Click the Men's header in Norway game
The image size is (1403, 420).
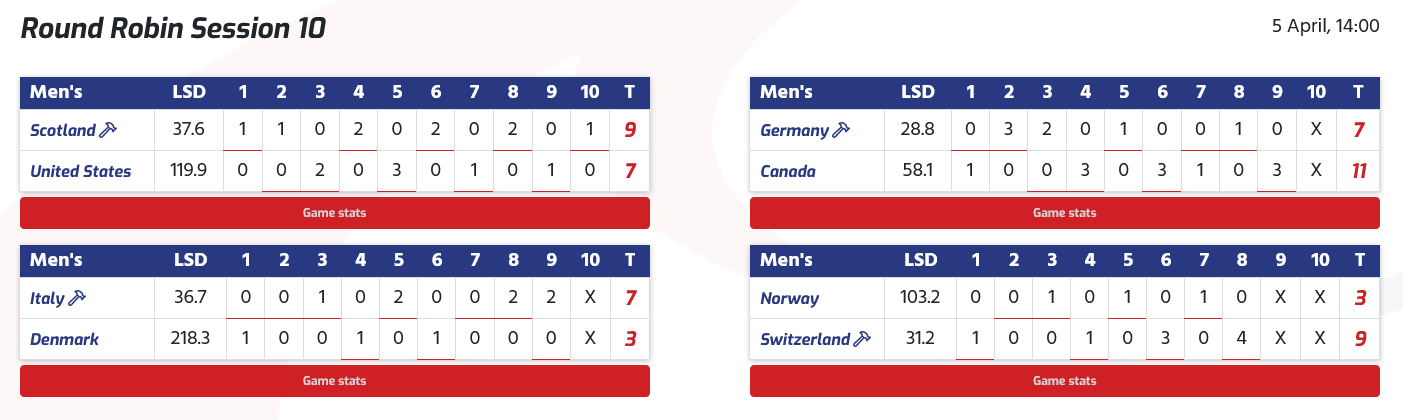click(786, 261)
